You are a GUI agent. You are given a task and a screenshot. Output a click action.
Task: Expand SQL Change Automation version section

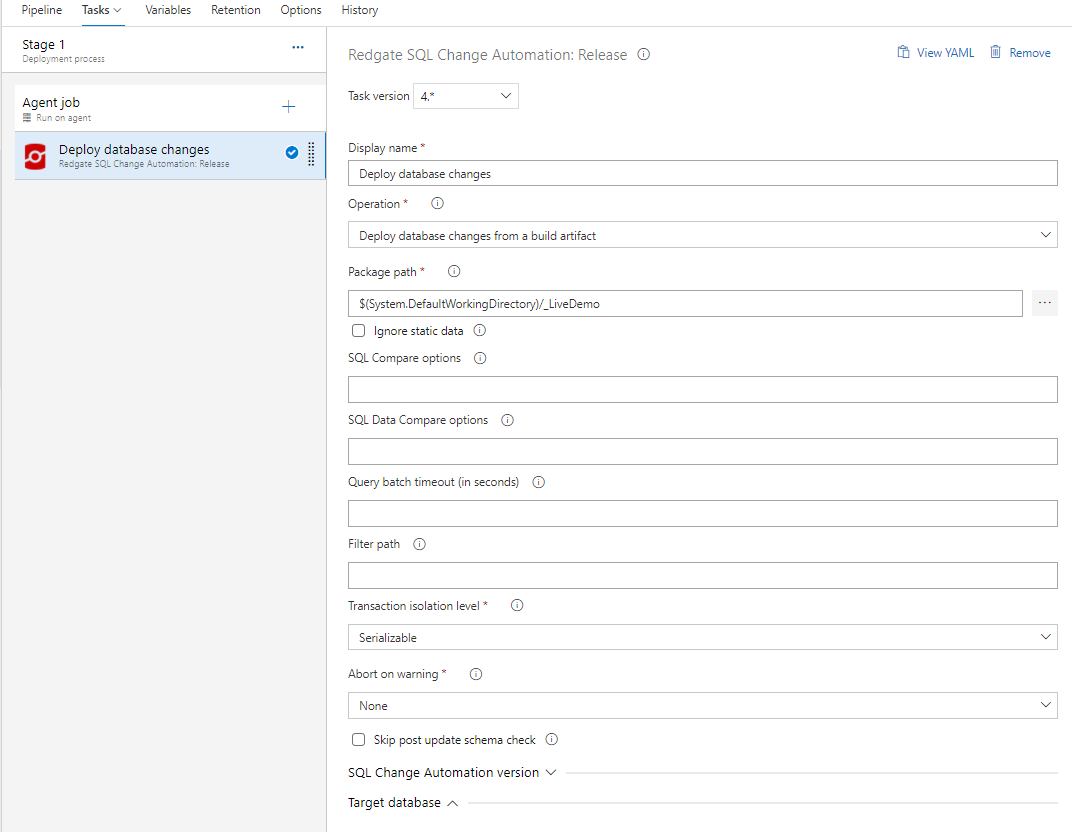pyautogui.click(x=452, y=773)
